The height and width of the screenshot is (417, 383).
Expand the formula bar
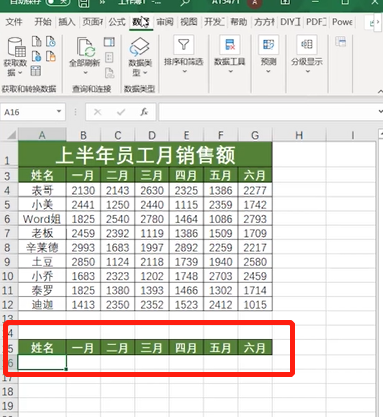pyautogui.click(x=380, y=112)
